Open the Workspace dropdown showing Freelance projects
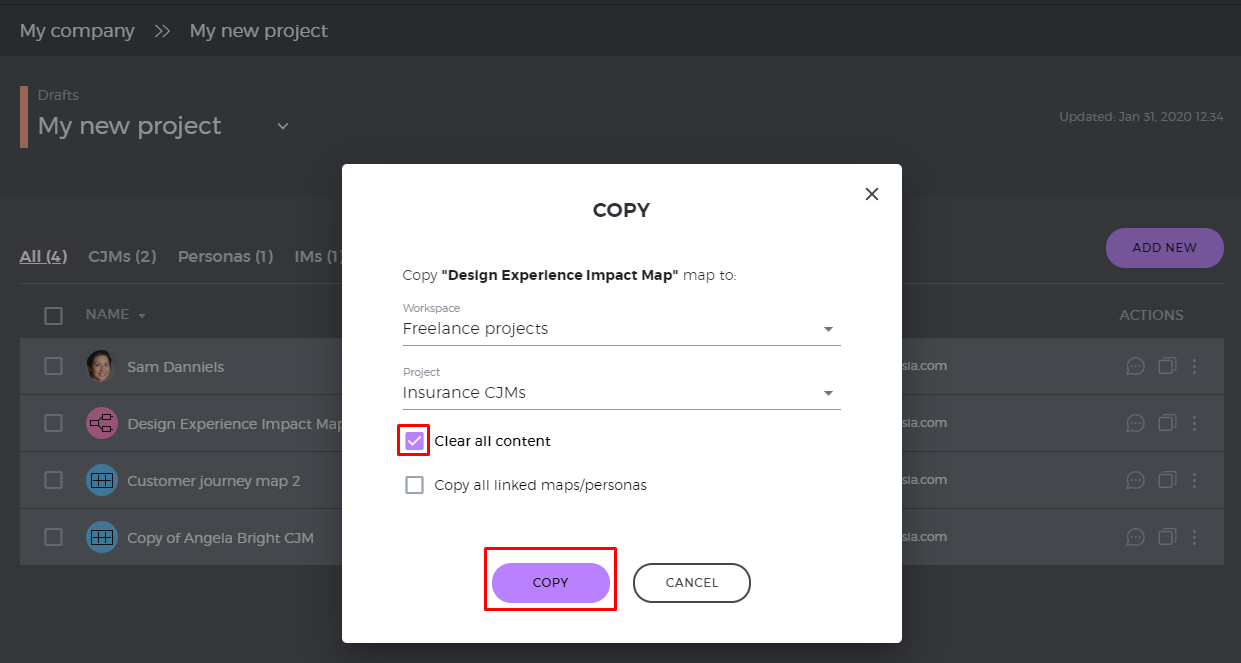1241x663 pixels. coord(621,329)
